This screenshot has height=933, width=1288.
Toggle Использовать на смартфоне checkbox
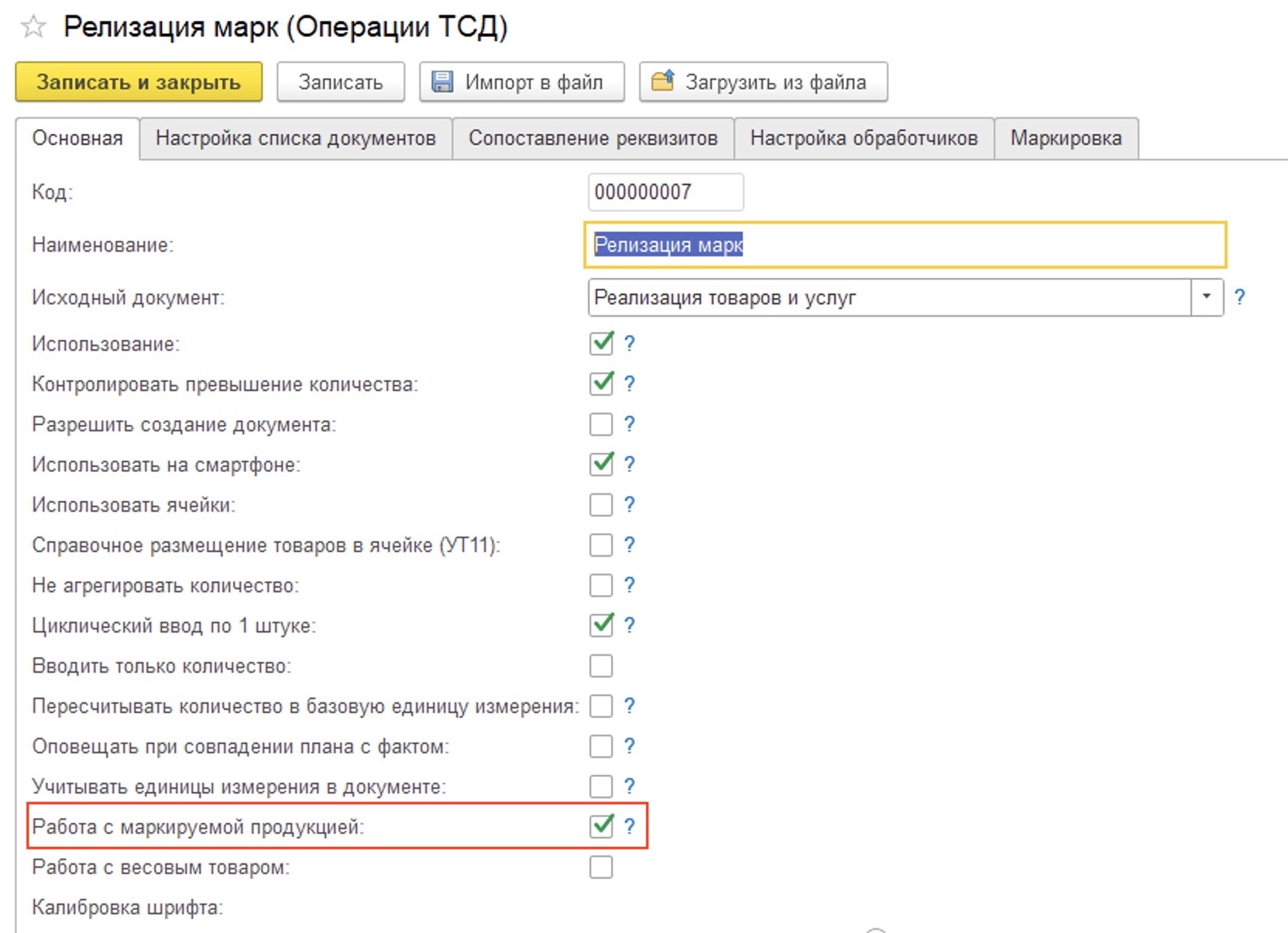click(x=601, y=465)
